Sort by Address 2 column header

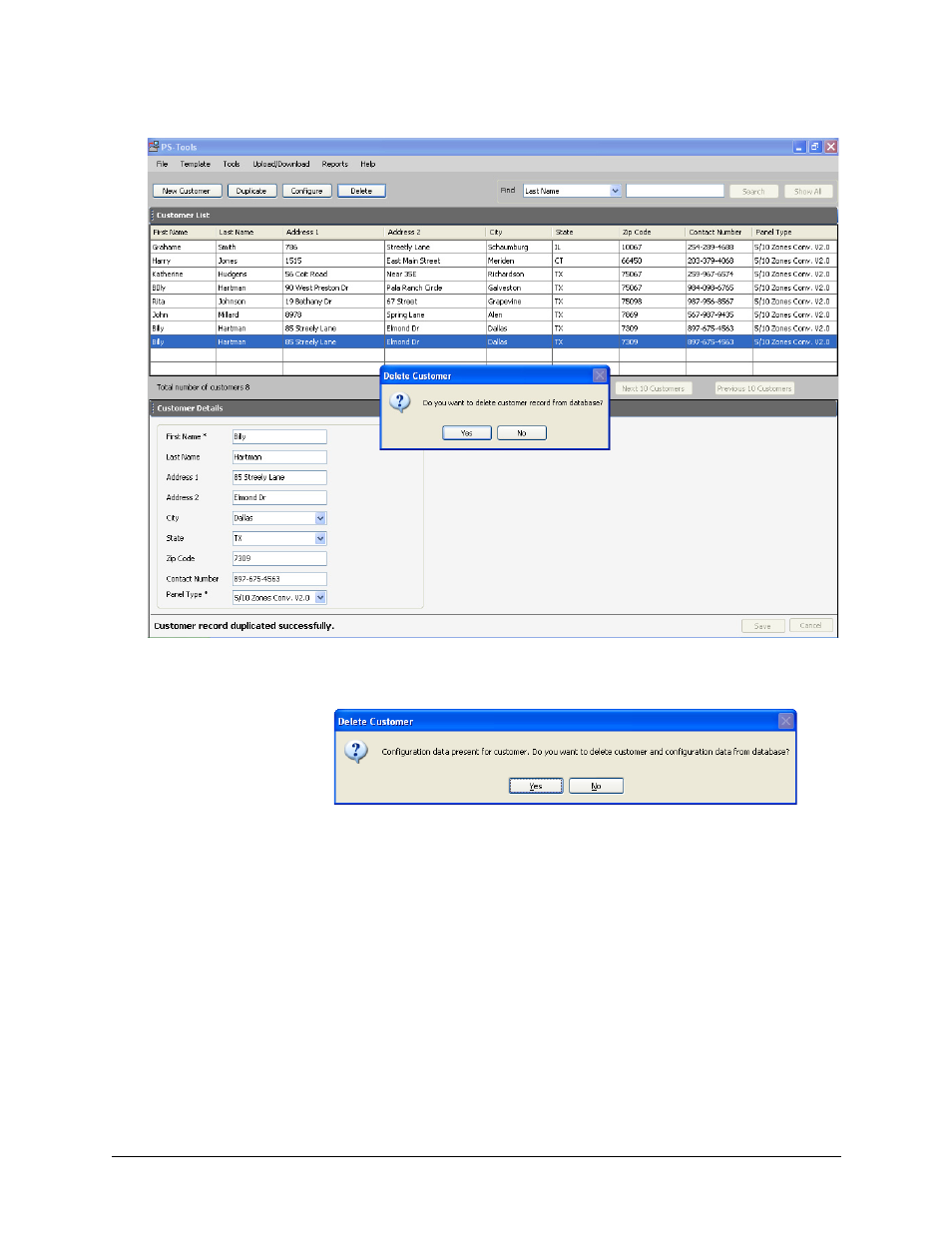click(435, 232)
